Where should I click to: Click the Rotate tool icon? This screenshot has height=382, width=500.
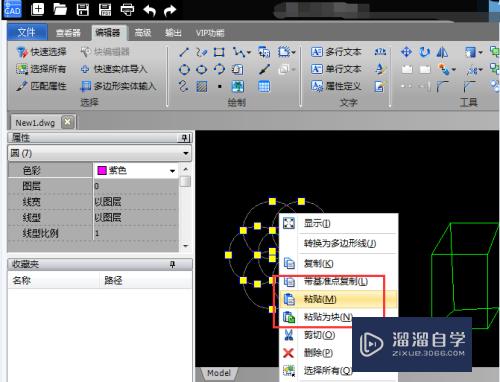pos(424,52)
